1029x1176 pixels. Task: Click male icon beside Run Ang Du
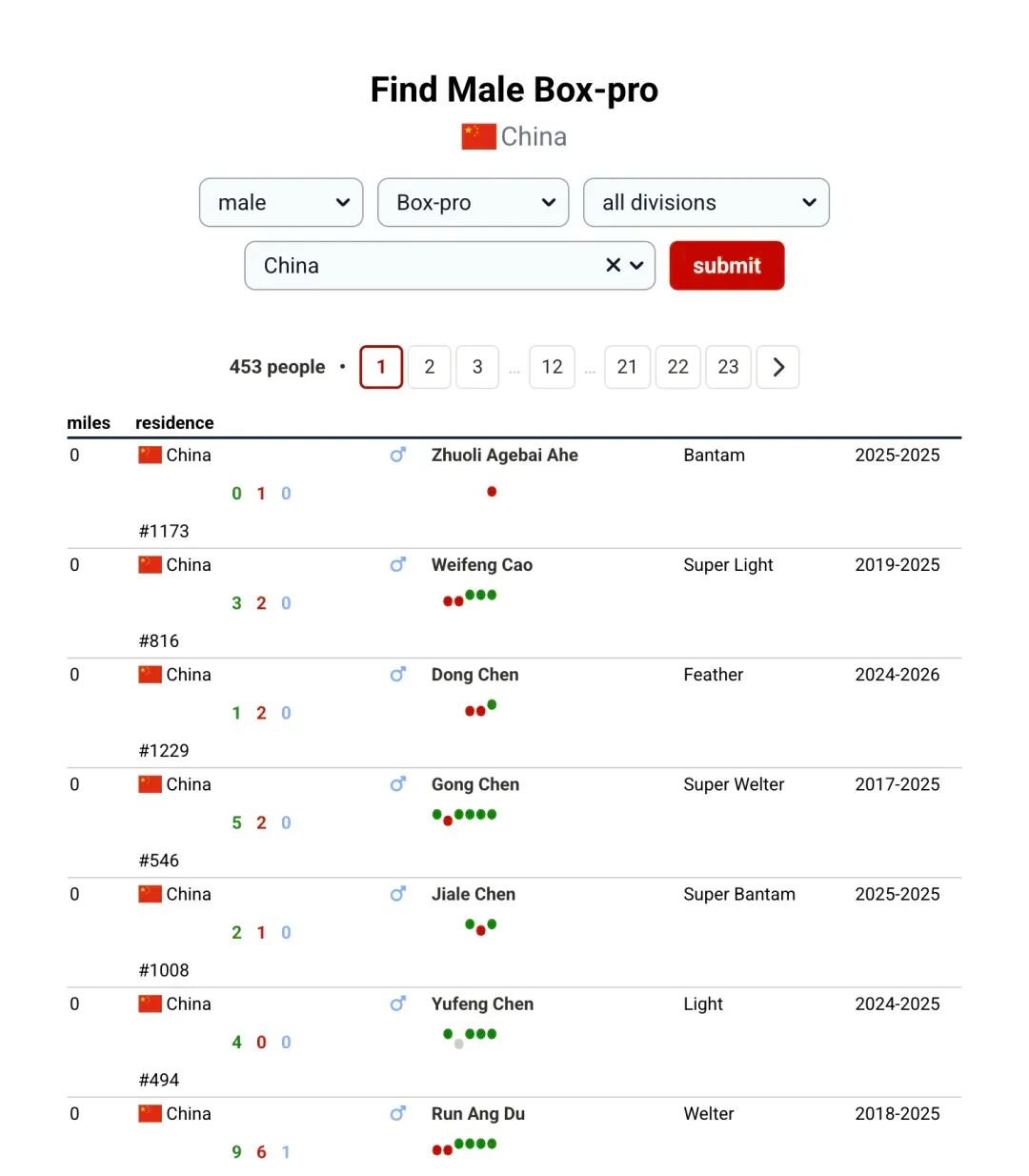tap(398, 1113)
